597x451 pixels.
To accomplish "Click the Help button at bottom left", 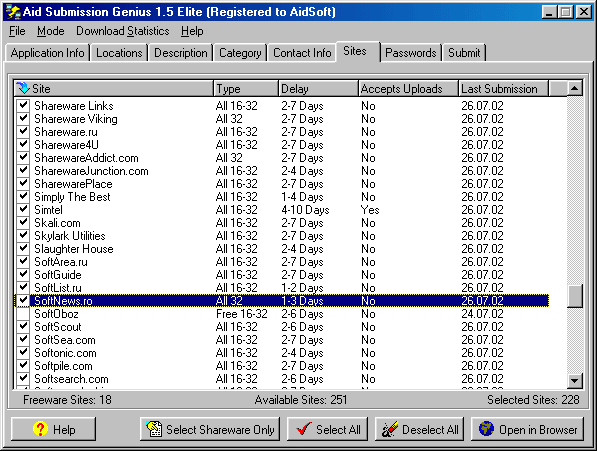I will pyautogui.click(x=53, y=429).
